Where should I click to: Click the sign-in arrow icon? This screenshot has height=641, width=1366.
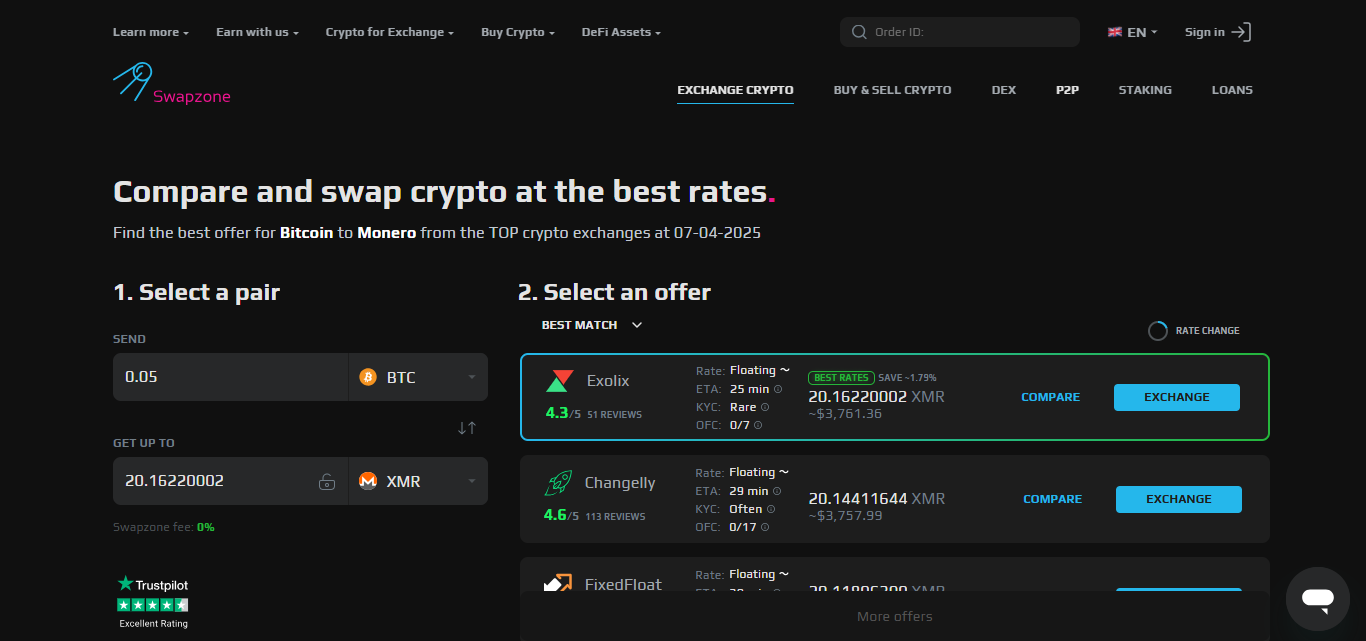(1241, 32)
